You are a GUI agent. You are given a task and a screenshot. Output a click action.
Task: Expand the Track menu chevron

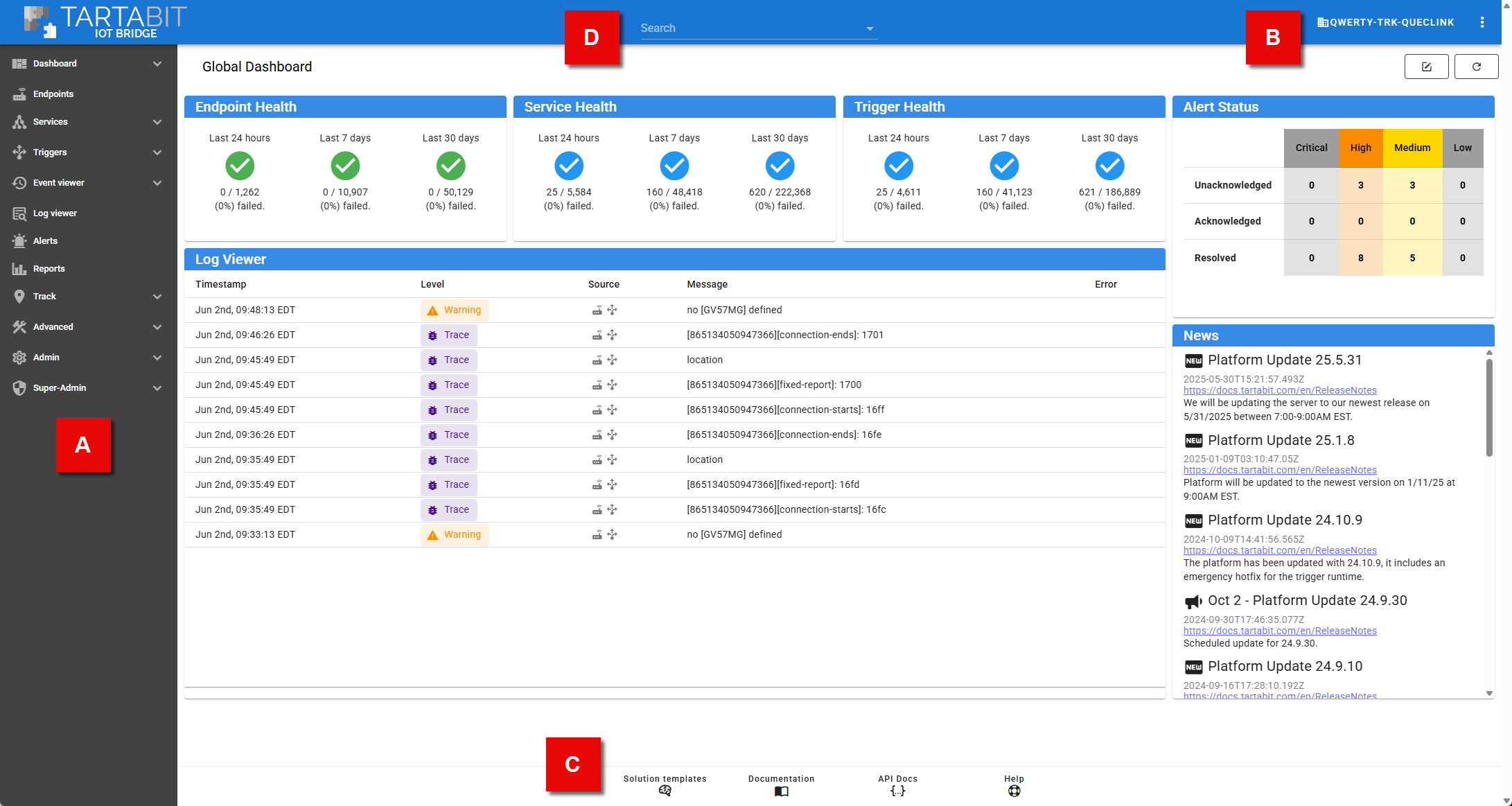coord(157,297)
